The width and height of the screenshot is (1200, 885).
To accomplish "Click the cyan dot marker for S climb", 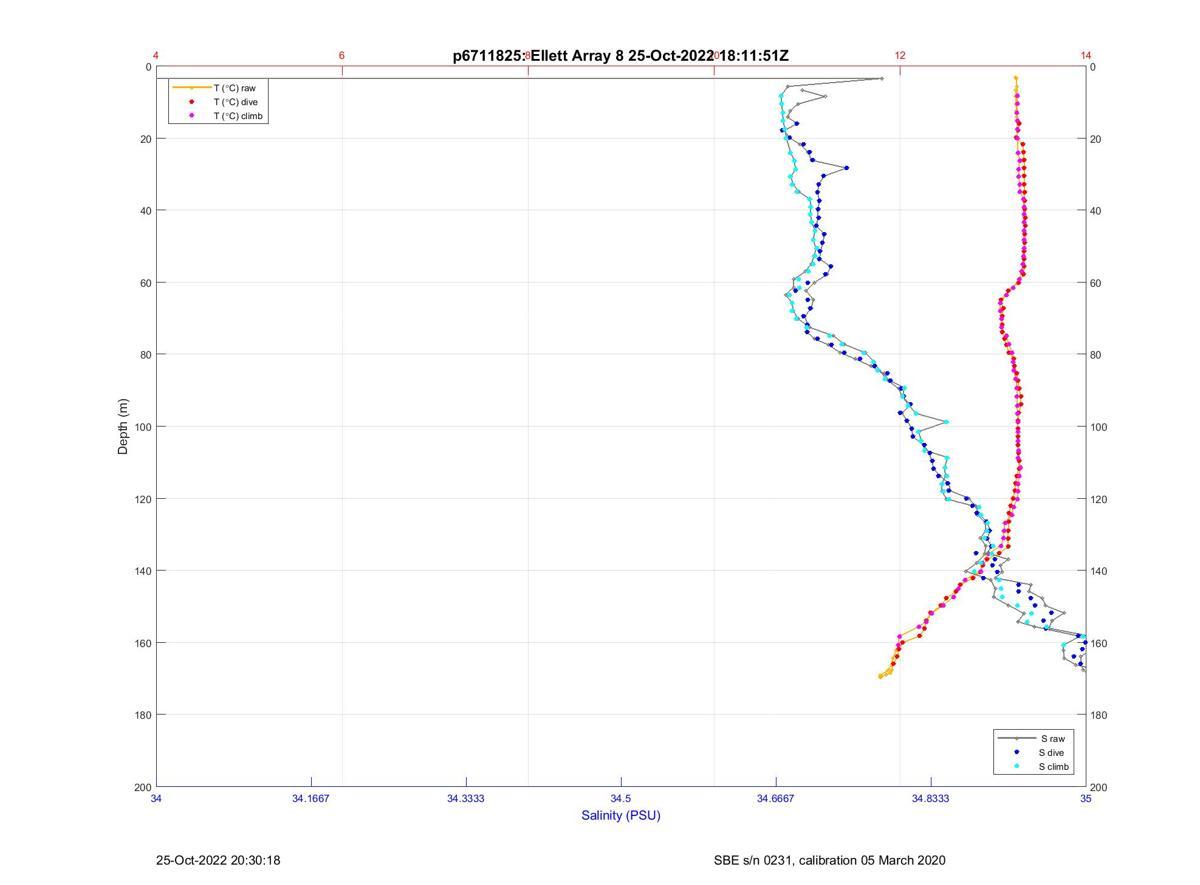I will coord(1016,767).
